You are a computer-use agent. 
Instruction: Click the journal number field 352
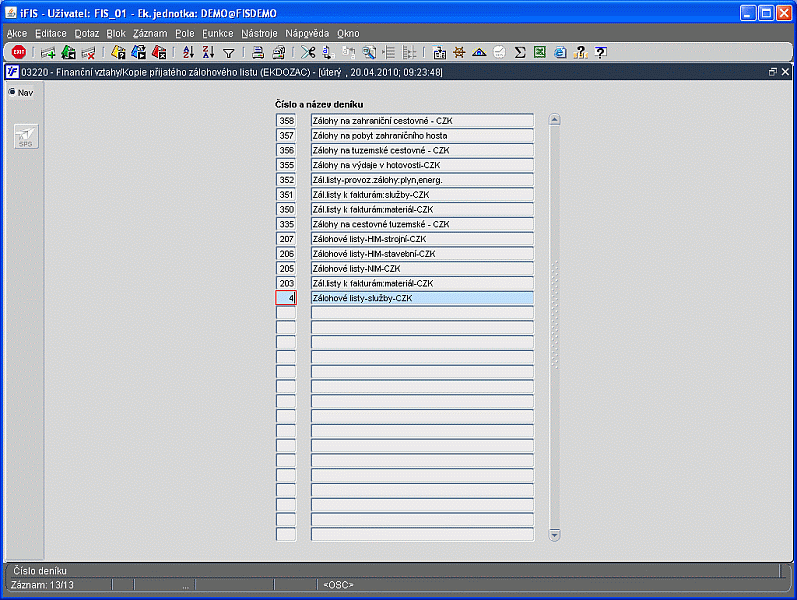[286, 179]
